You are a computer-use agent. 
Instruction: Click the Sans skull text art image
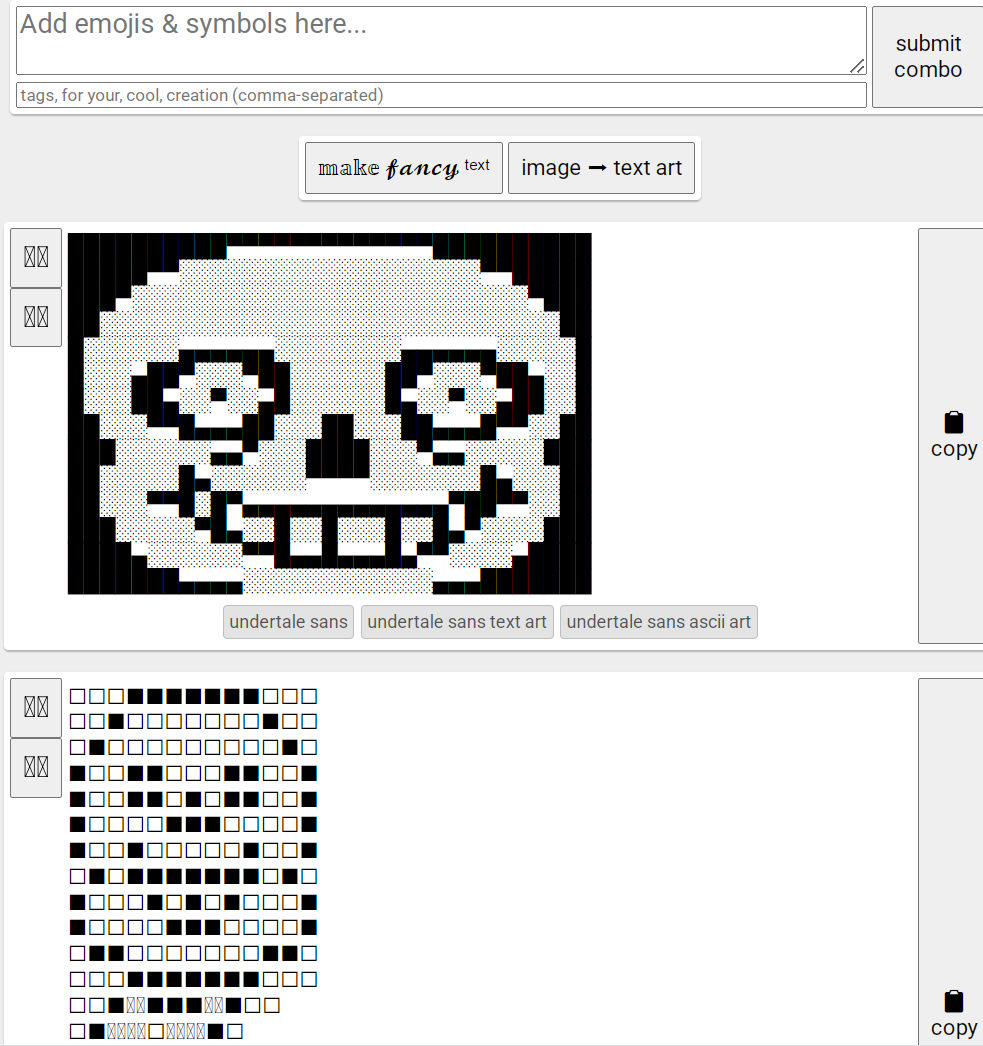329,414
